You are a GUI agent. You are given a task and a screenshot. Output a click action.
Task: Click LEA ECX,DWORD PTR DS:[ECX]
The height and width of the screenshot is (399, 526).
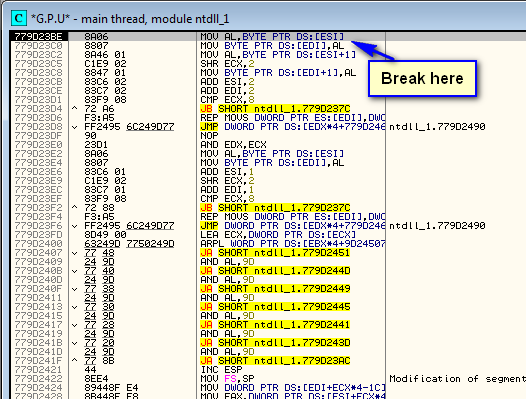pyautogui.click(x=278, y=235)
